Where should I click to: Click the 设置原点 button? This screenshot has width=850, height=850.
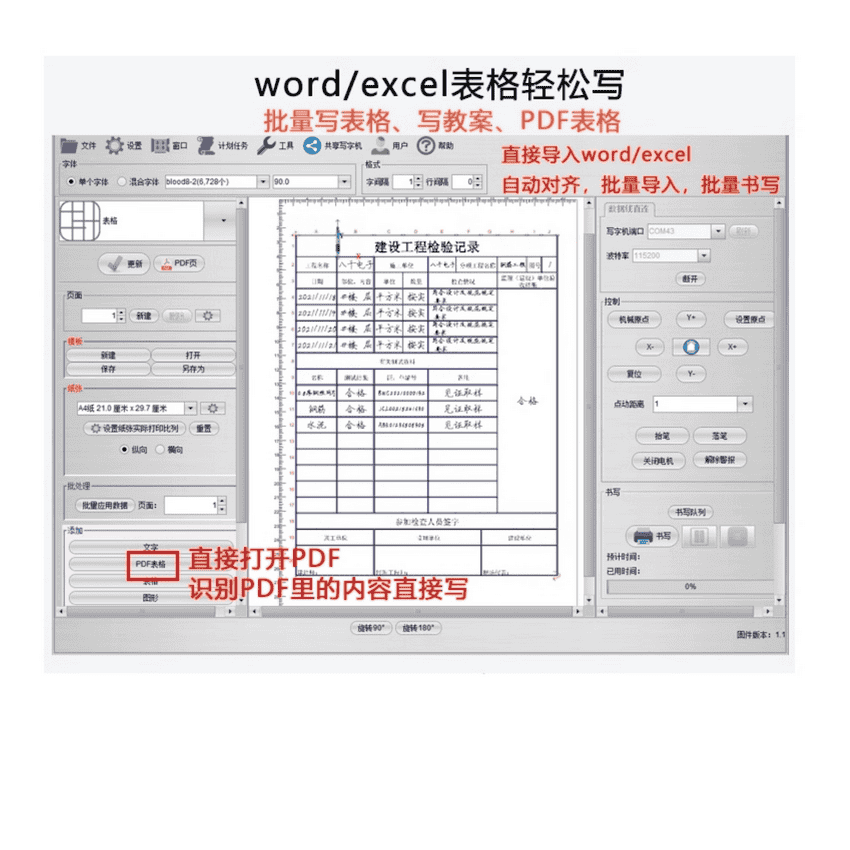pyautogui.click(x=750, y=320)
